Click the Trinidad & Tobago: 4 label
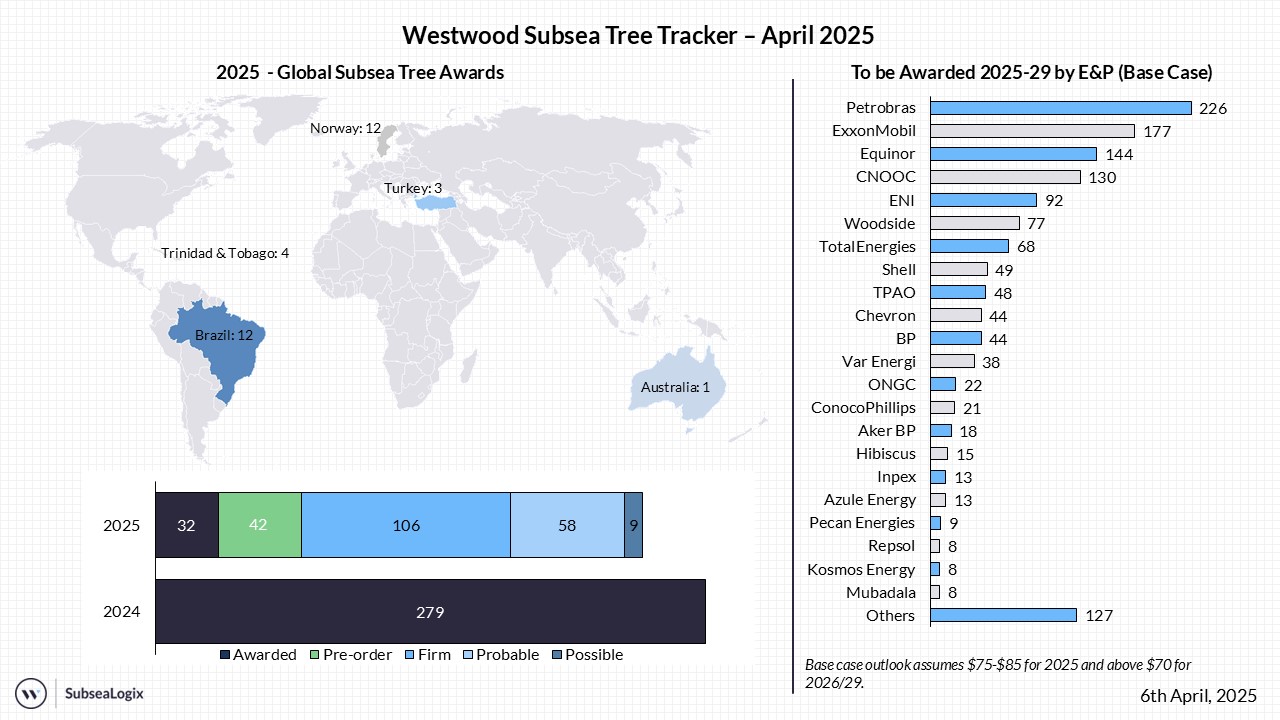This screenshot has width=1280, height=720. coord(225,253)
